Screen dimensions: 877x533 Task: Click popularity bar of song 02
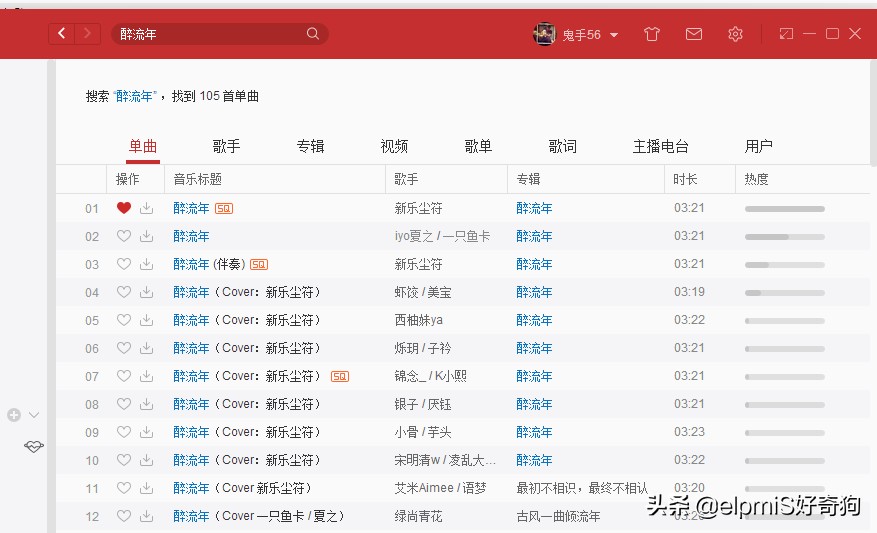tap(785, 237)
